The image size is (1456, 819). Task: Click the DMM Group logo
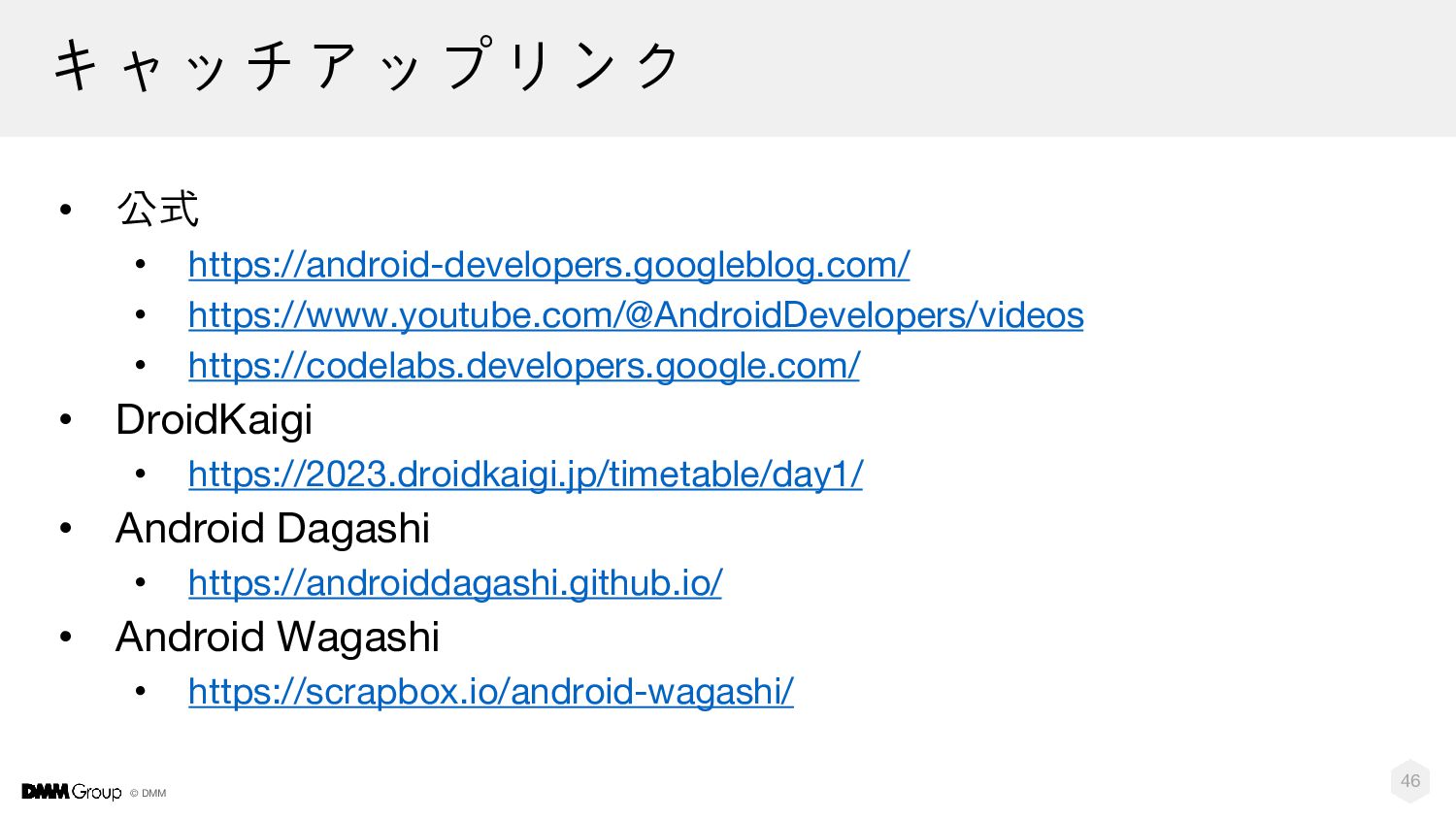click(x=72, y=792)
